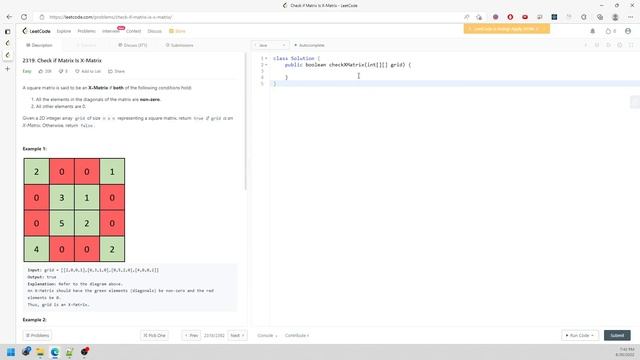Image resolution: width=640 pixels, height=360 pixels.
Task: Click the purple round extension icon
Action: click(x=496, y=17)
